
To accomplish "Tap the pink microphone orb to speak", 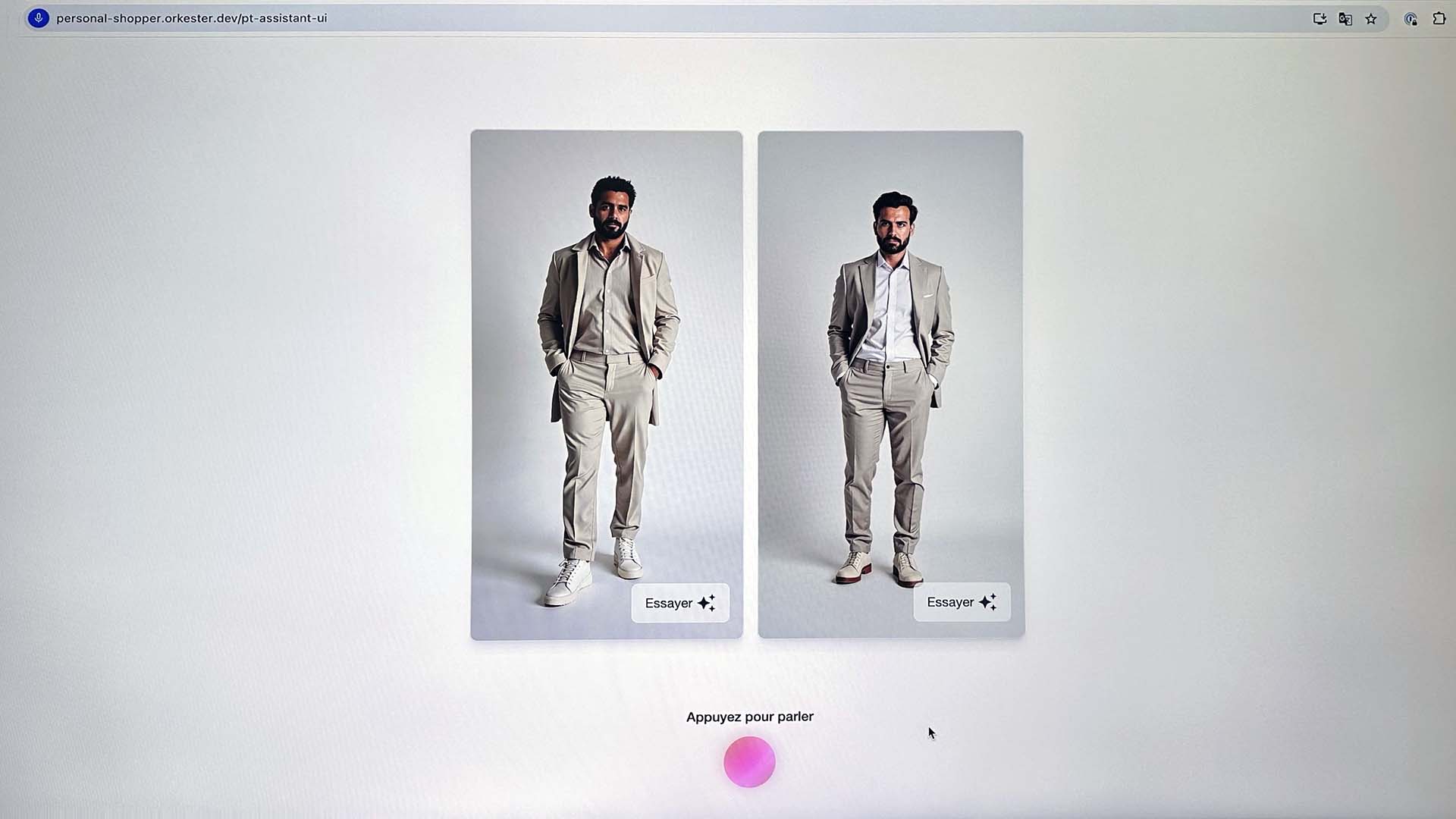I will point(749,762).
